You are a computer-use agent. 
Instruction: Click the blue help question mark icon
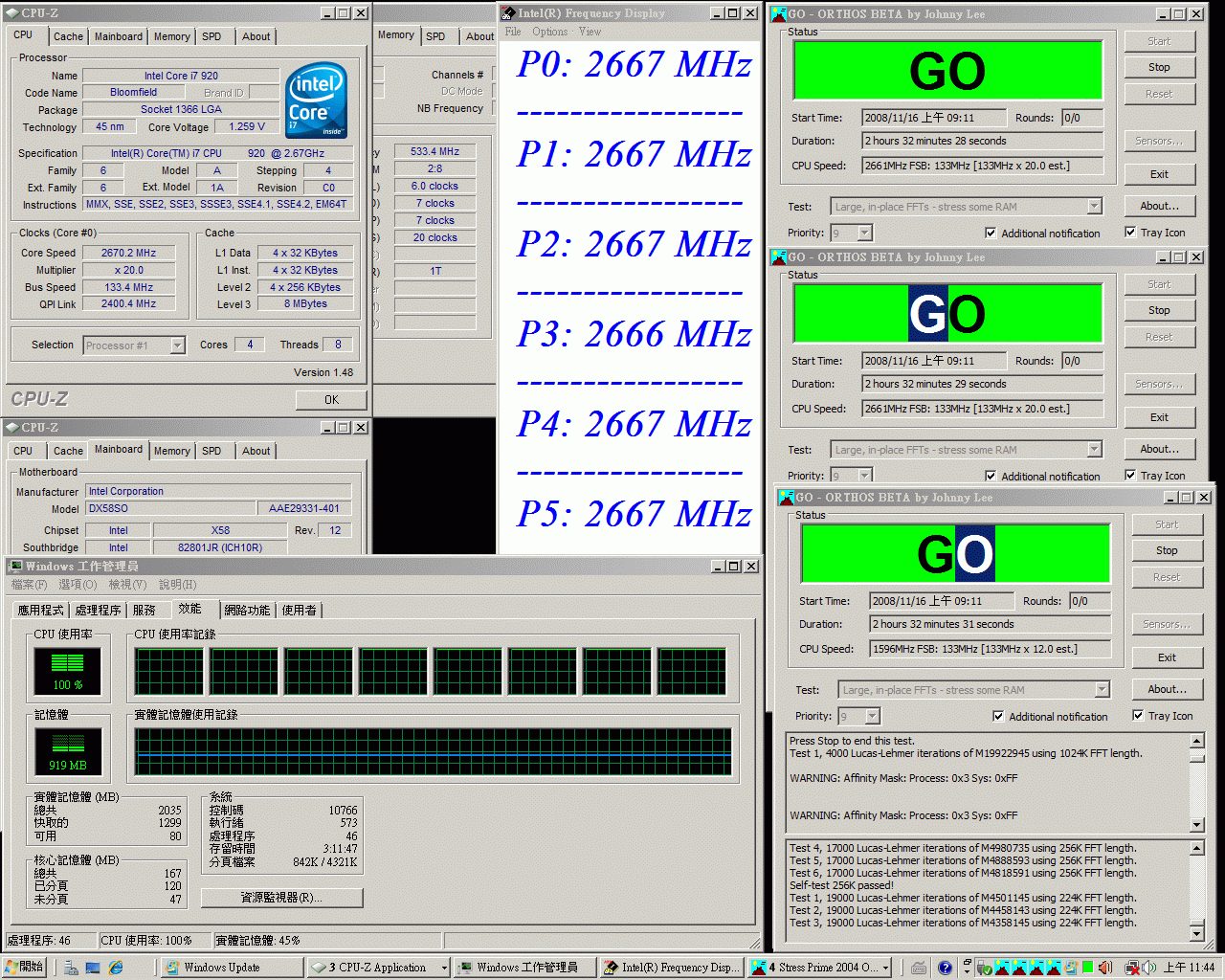[x=945, y=968]
